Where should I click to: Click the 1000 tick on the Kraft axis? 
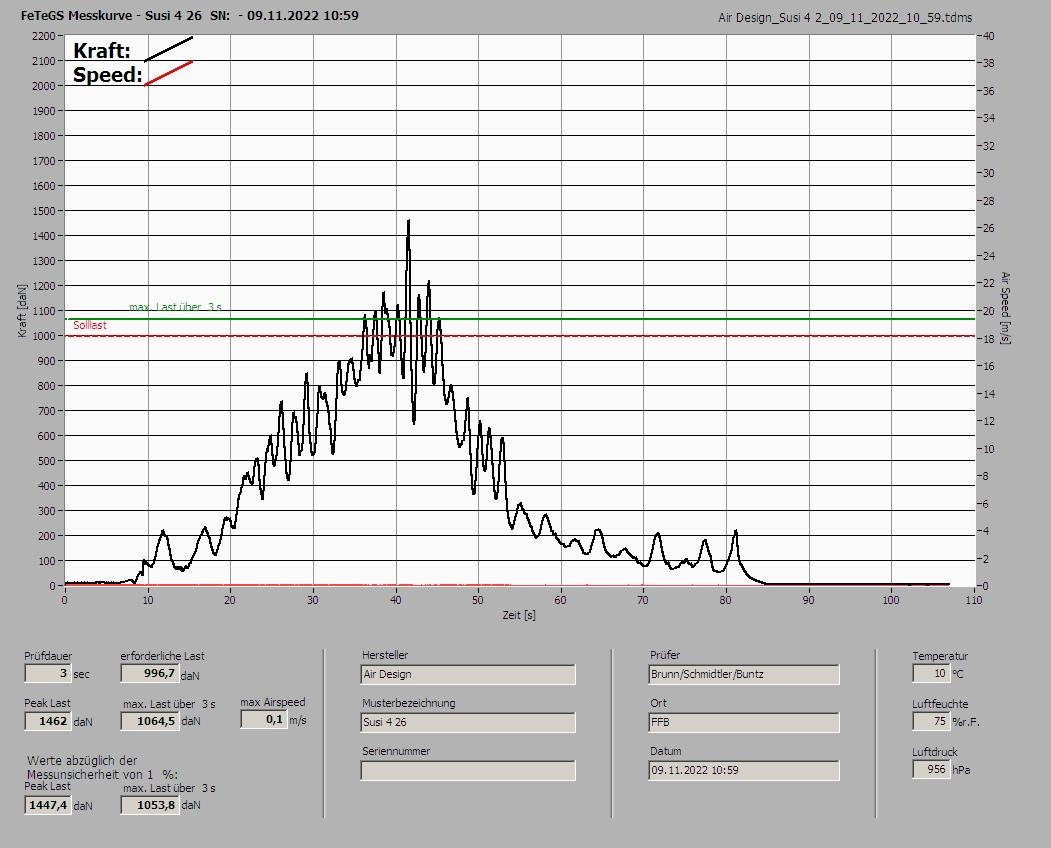(44, 336)
